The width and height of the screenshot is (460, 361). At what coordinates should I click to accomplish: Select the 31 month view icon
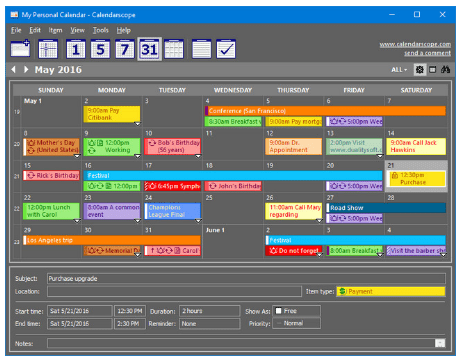click(150, 49)
